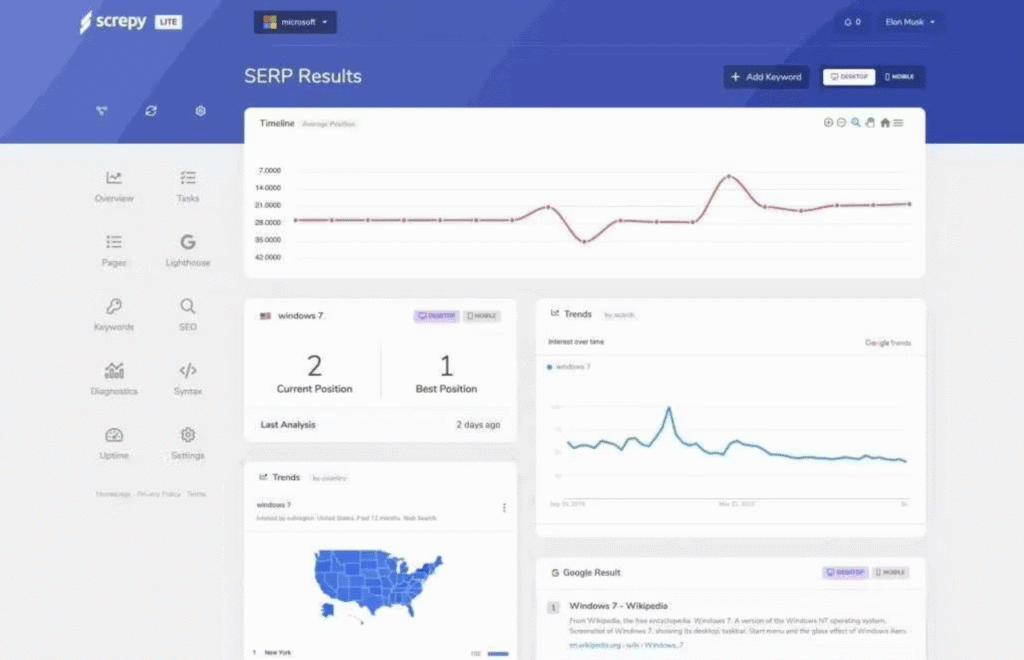Expand the Elon Musk user menu
1024x660 pixels.
point(910,22)
